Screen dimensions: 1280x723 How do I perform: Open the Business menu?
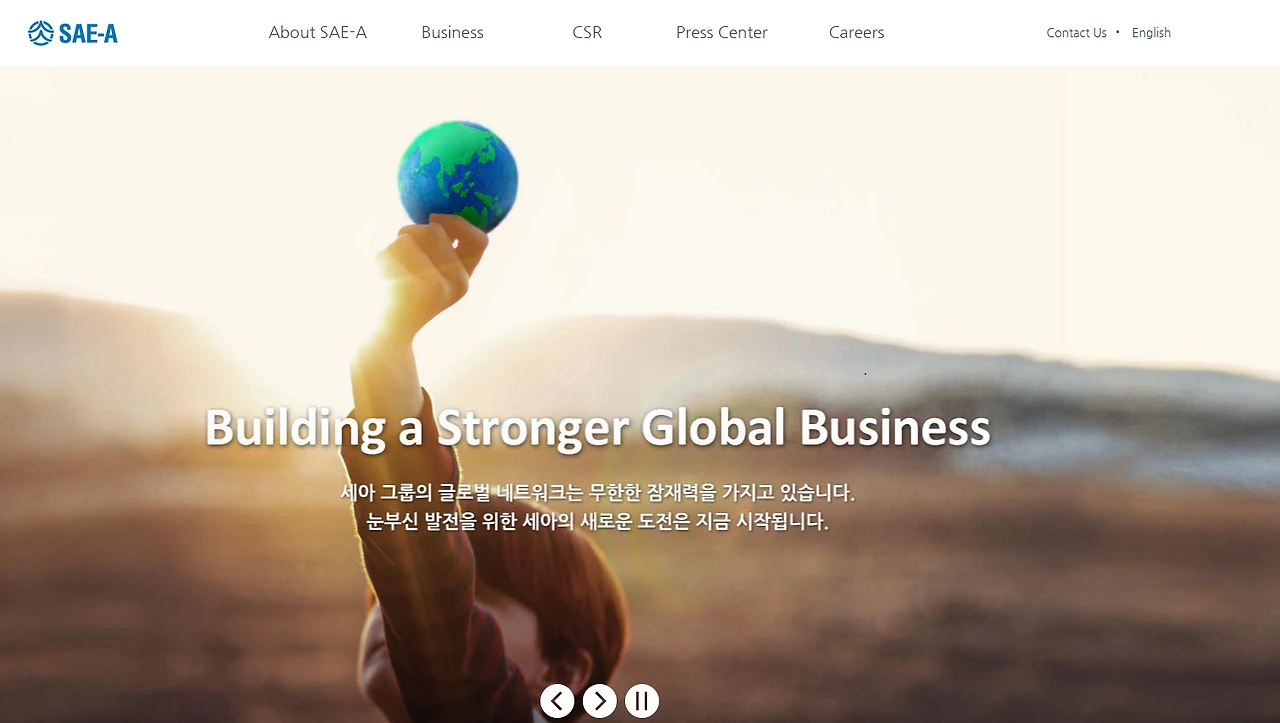click(x=452, y=32)
